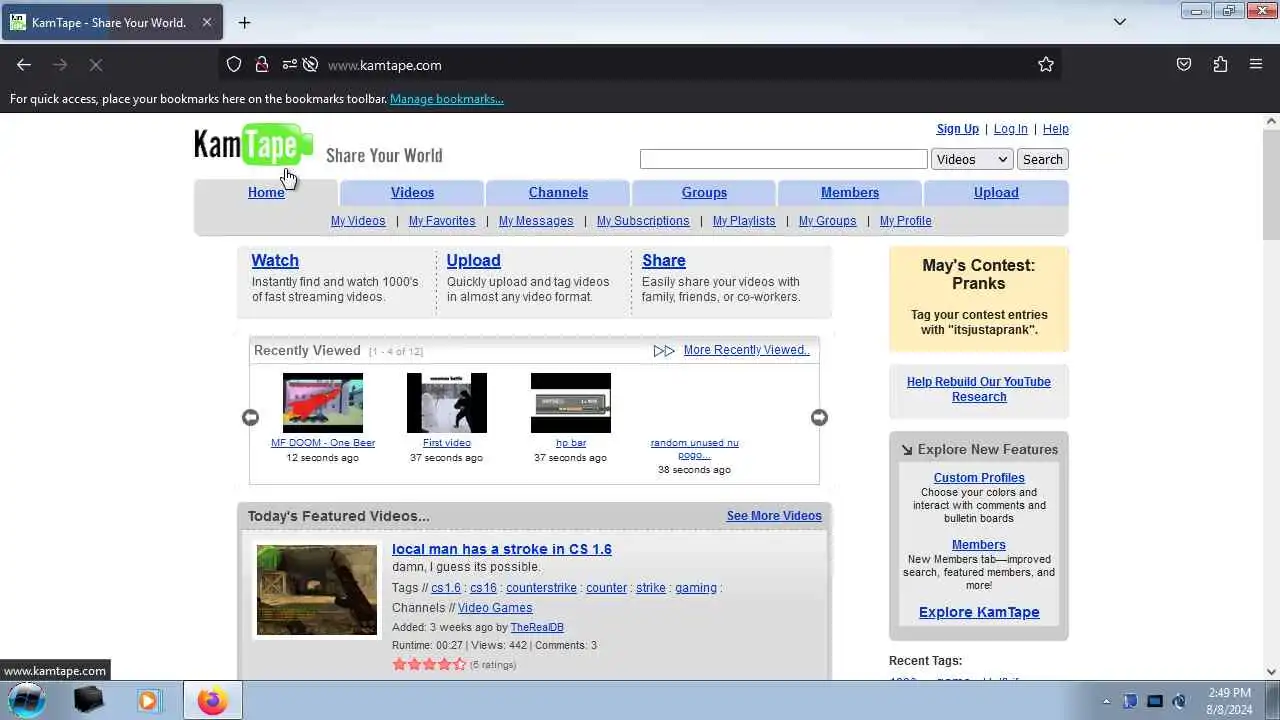Open My Messages submenu link
Image resolution: width=1280 pixels, height=720 pixels.
(x=536, y=221)
